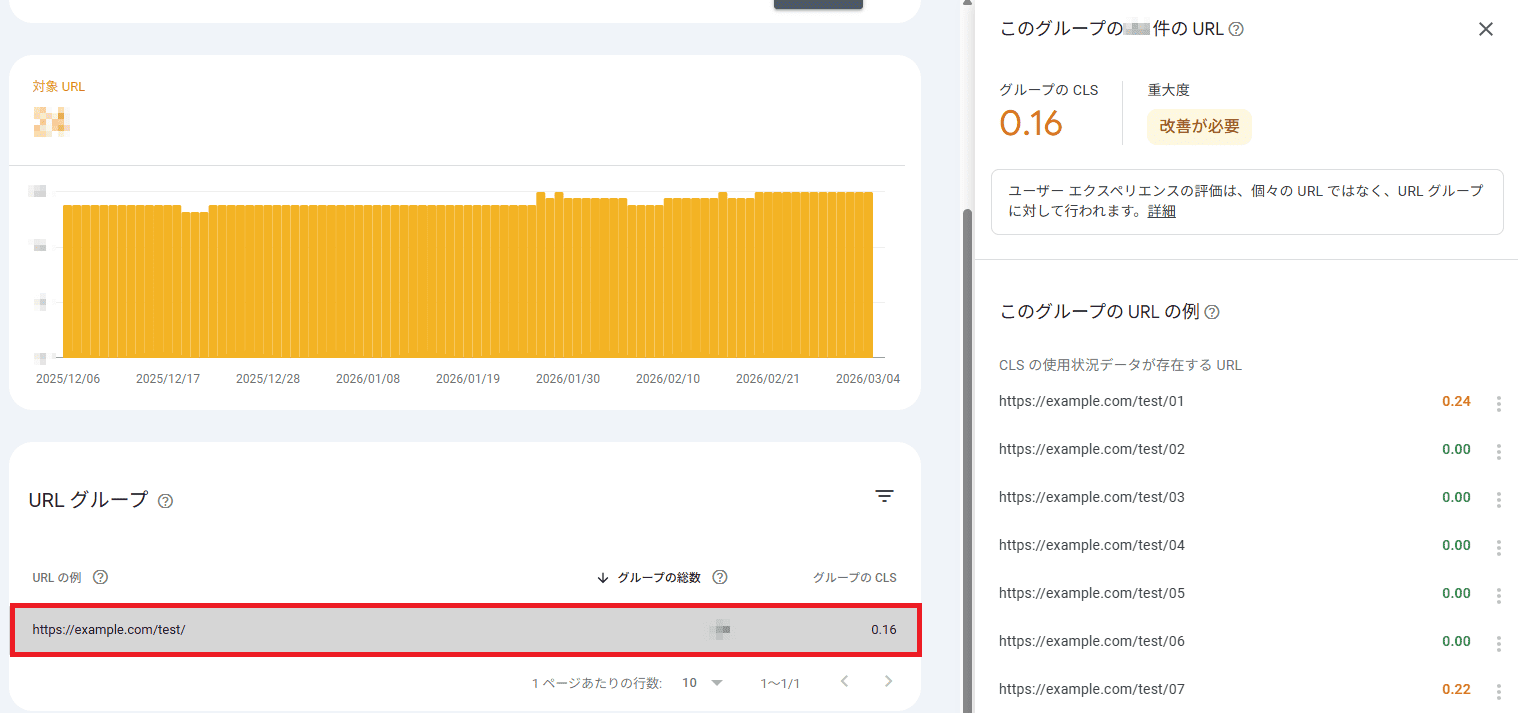Image resolution: width=1518 pixels, height=713 pixels.
Task: Open three-dot menu beside test/02 URL
Action: [x=1499, y=452]
